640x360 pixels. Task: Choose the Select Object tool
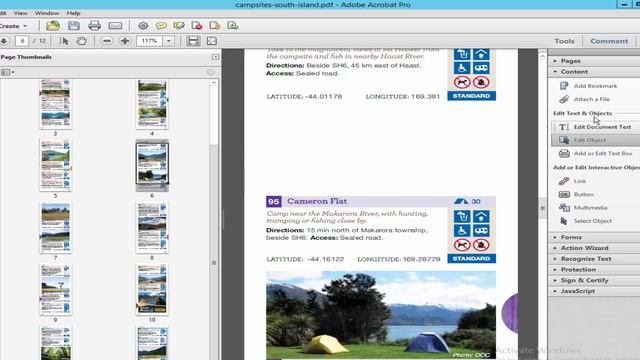pyautogui.click(x=586, y=221)
